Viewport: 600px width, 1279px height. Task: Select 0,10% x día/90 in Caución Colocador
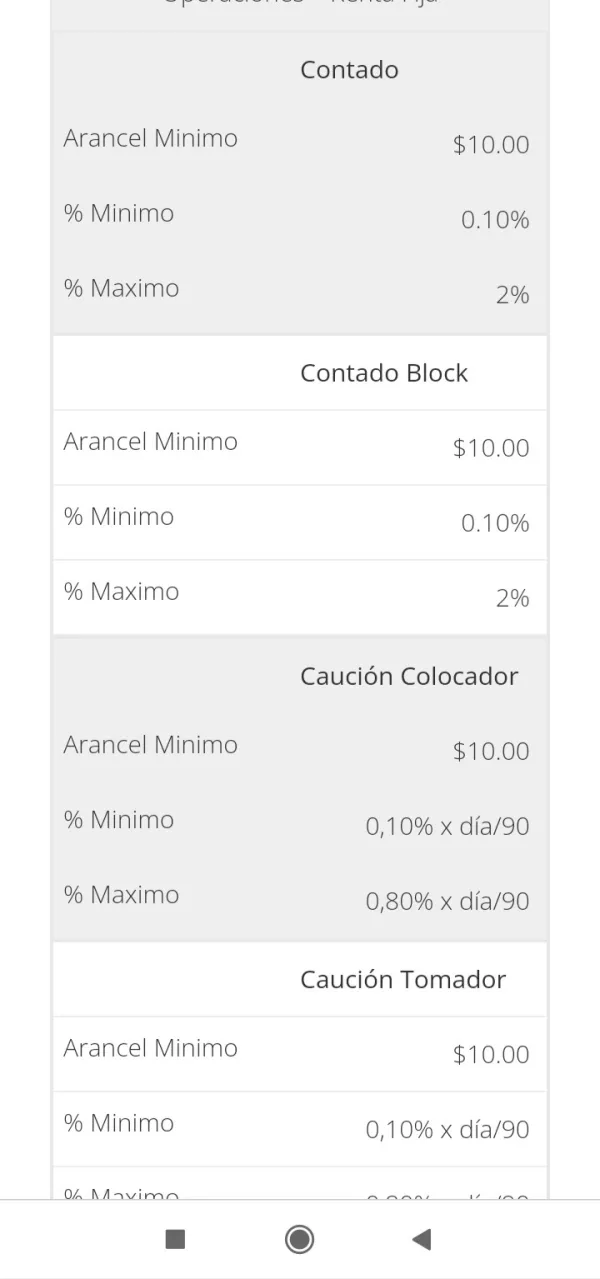coord(447,826)
